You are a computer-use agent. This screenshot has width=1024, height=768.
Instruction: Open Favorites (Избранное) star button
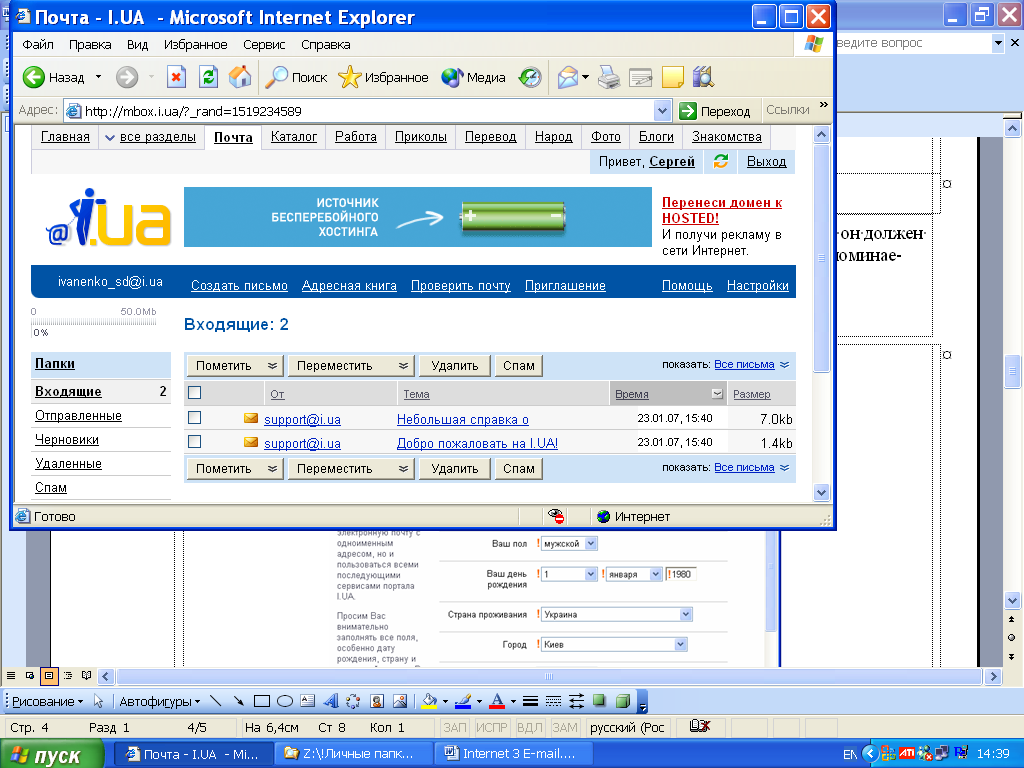383,77
